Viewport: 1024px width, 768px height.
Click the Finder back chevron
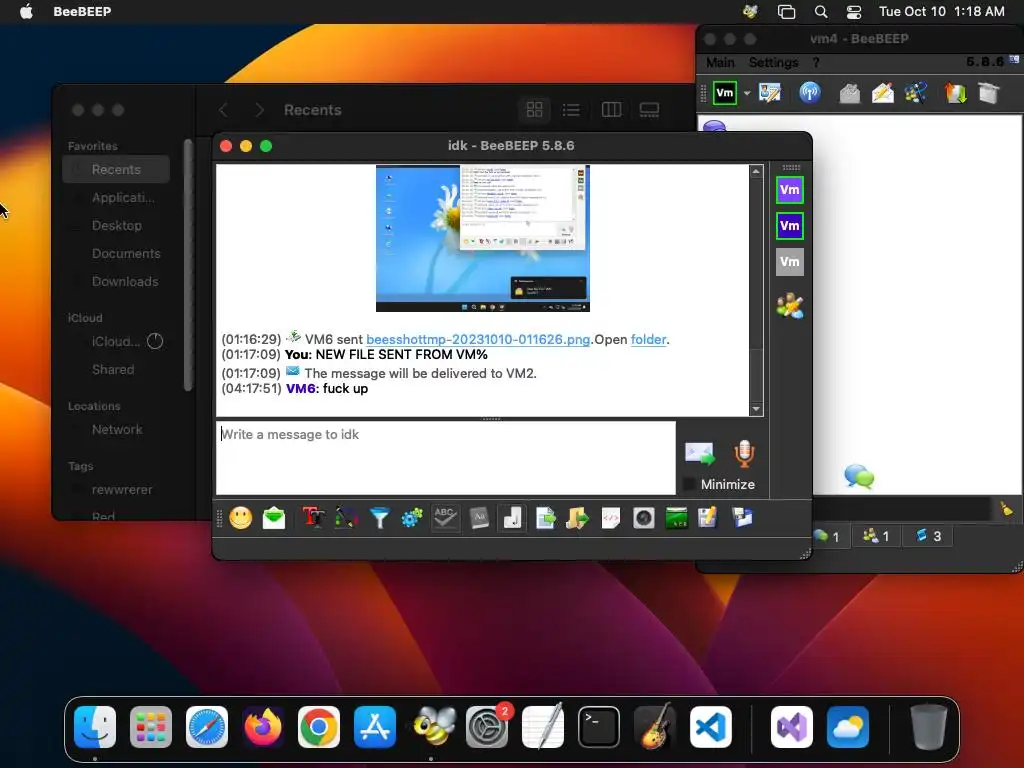(x=223, y=110)
